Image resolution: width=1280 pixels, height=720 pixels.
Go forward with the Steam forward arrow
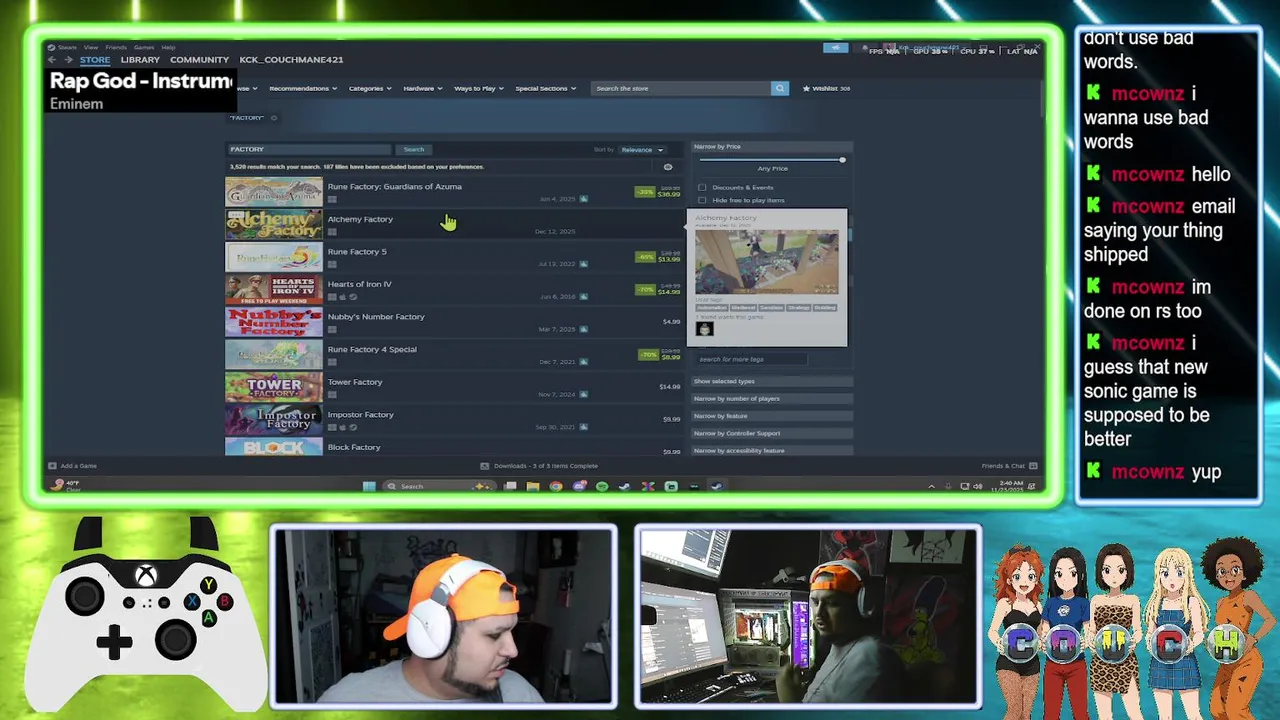68,60
